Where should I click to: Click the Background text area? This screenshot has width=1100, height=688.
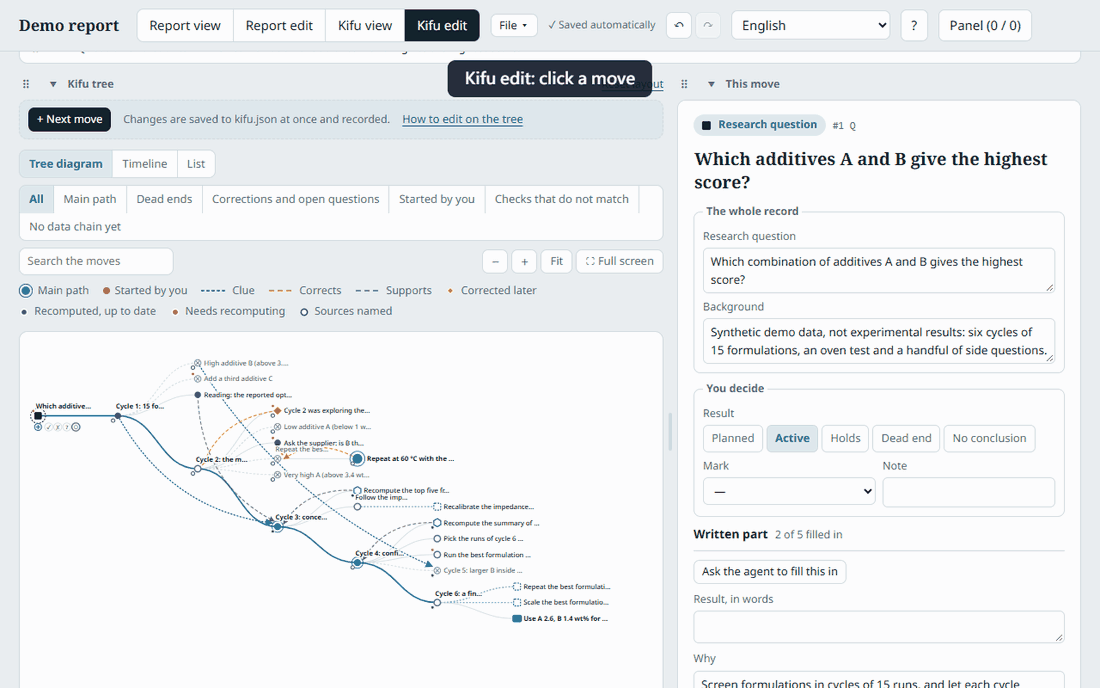[878, 341]
